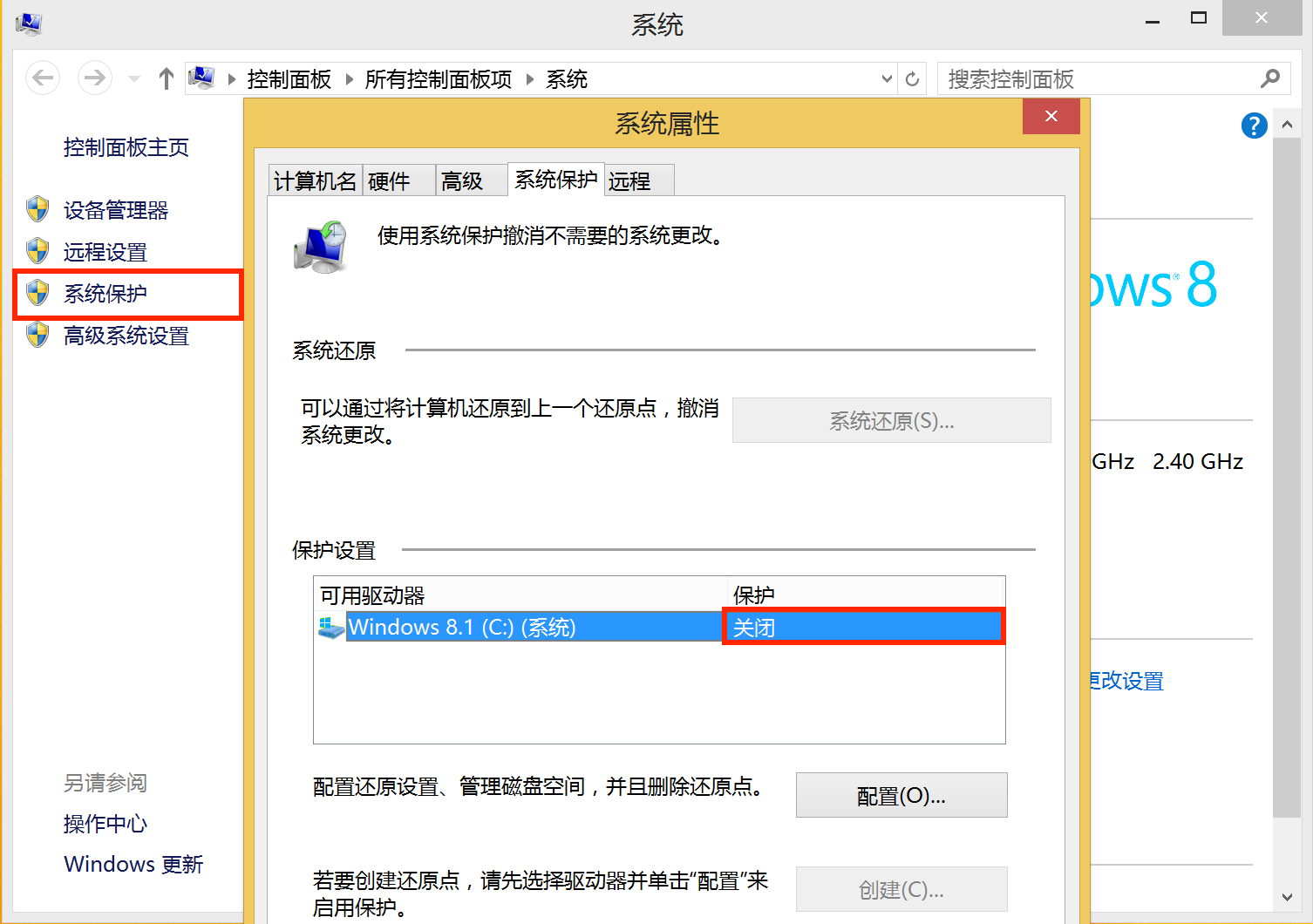Screen dimensions: 1313x924
Task: Click the back navigation arrow
Action: click(x=43, y=78)
